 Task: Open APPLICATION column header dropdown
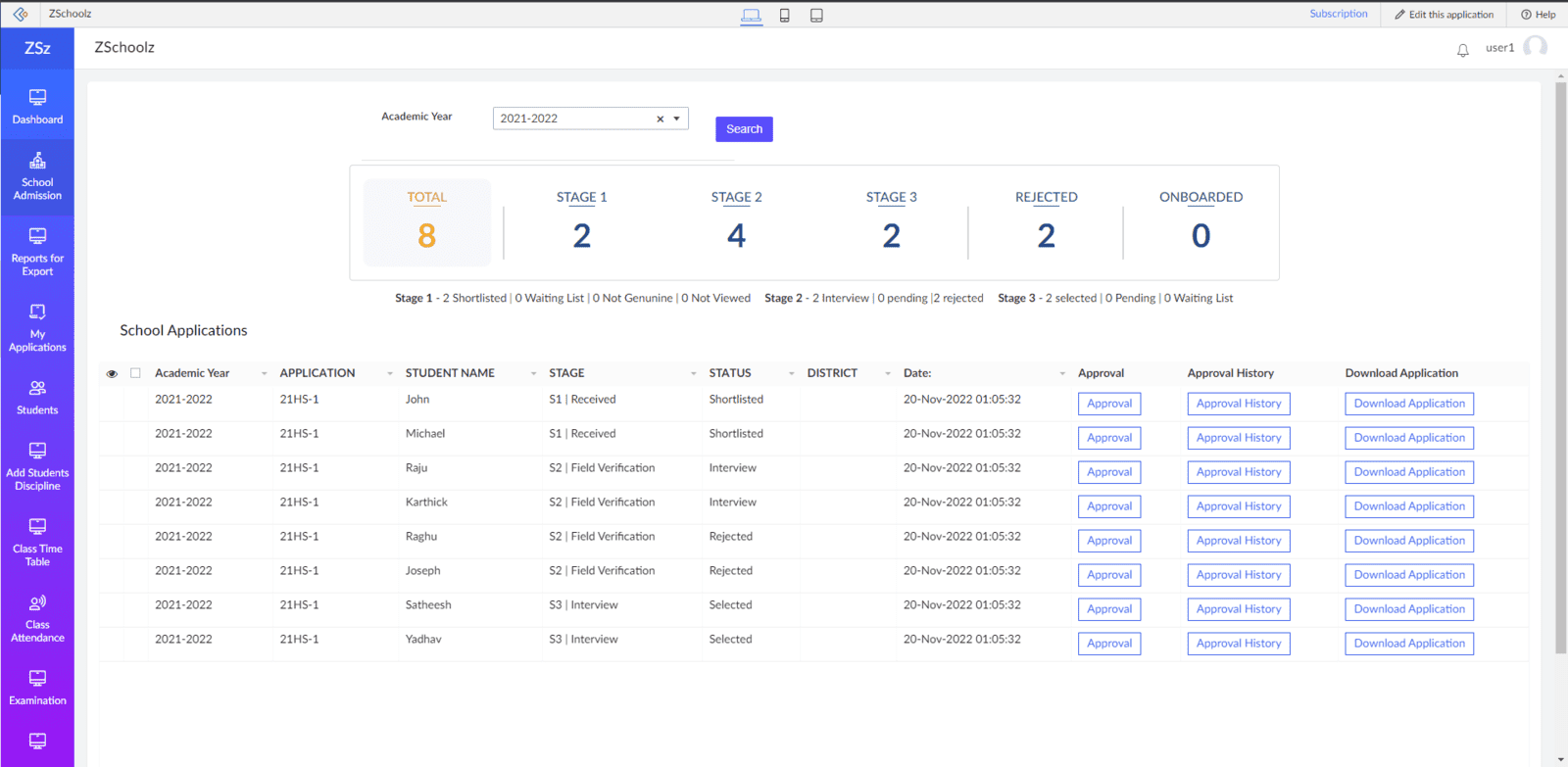389,373
